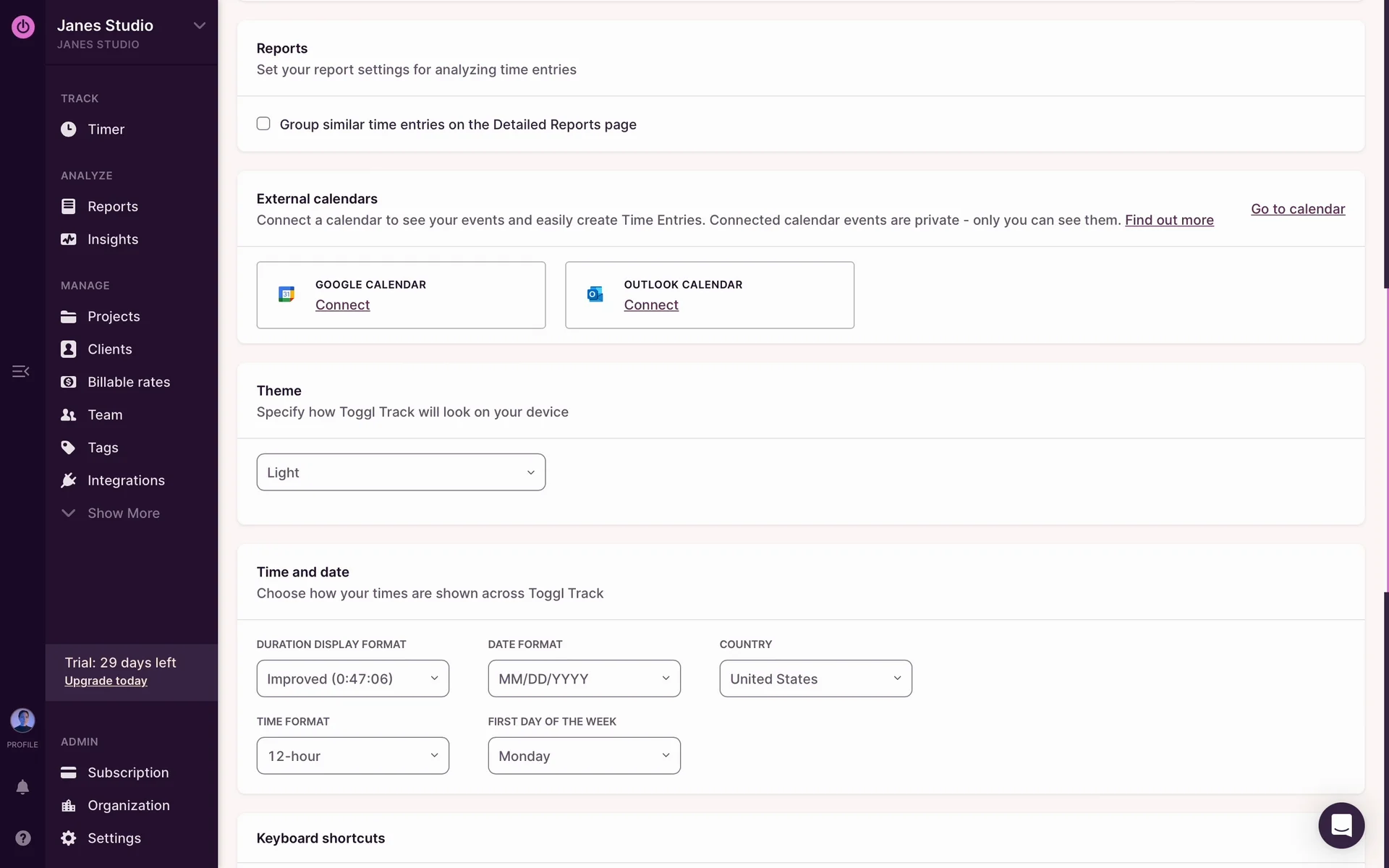Expand Show More in the sidebar

coord(123,513)
